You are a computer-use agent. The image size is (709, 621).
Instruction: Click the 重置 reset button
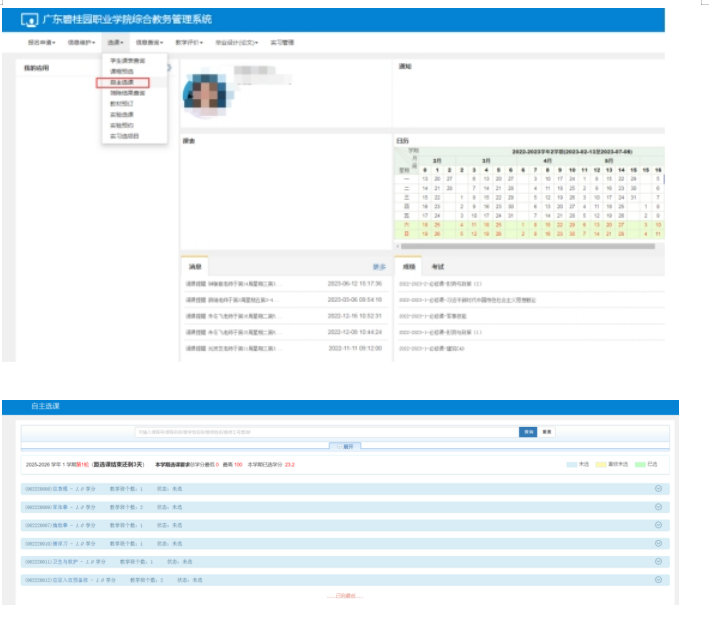pos(546,431)
